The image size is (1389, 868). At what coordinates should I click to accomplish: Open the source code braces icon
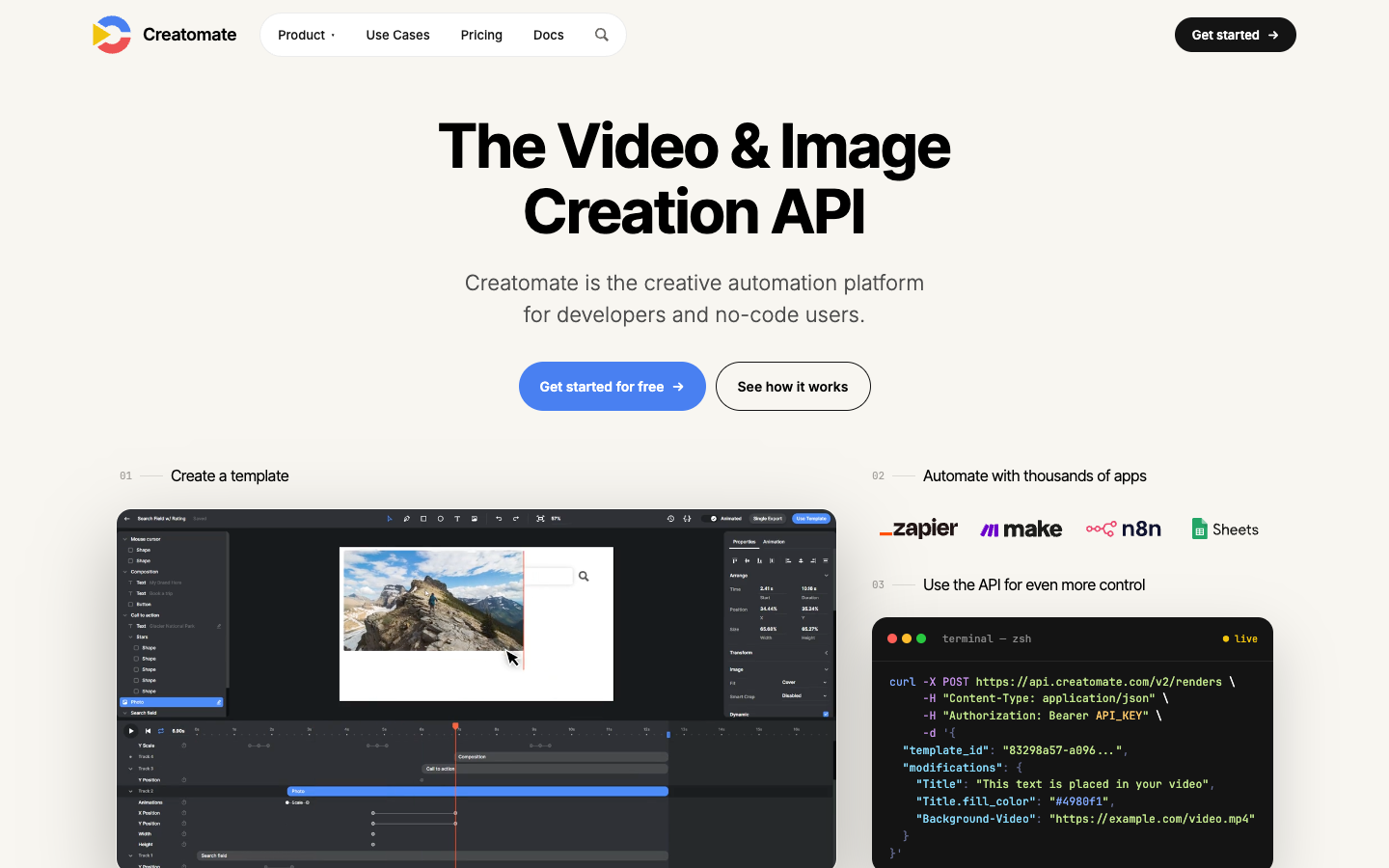click(687, 519)
